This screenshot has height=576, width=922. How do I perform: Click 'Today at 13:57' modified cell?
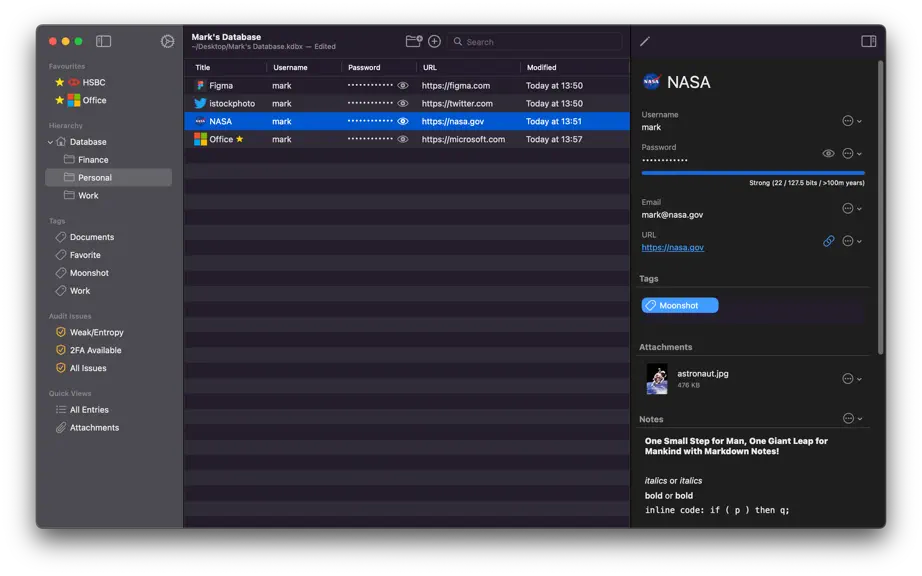pos(554,139)
